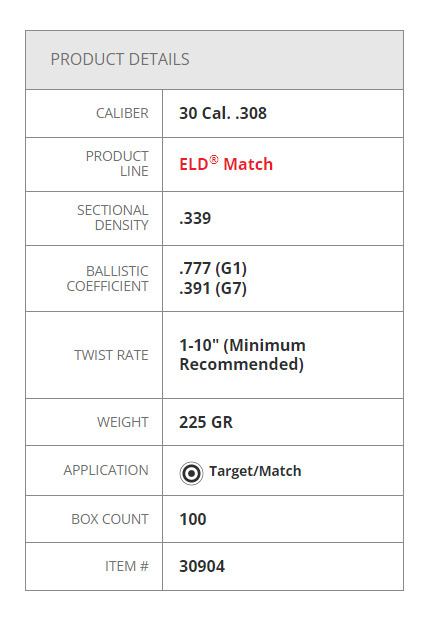Screen dimensions: 439x618
Task: Click the Target/Match application text
Action: (x=255, y=471)
